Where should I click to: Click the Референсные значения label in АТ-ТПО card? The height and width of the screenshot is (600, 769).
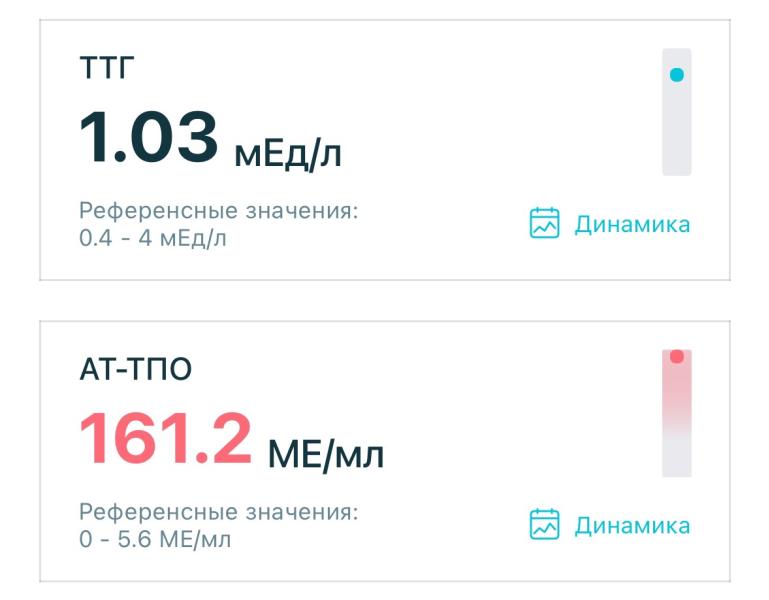point(219,512)
